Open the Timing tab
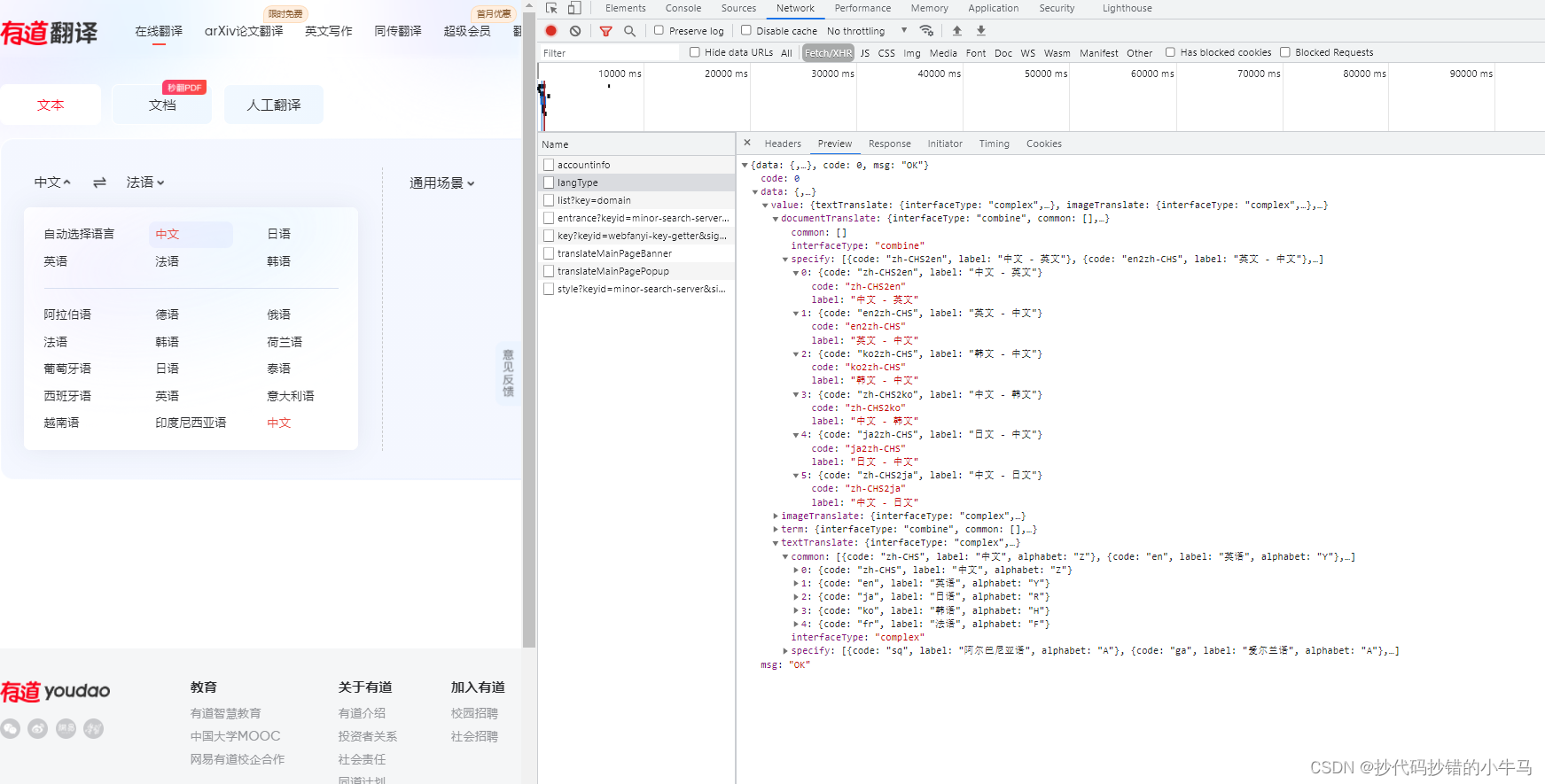This screenshot has width=1545, height=784. (994, 144)
